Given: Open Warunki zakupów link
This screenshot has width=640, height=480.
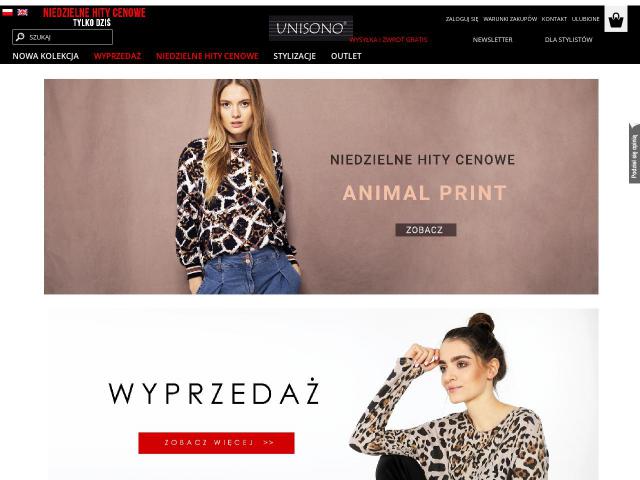Looking at the screenshot, I should pyautogui.click(x=510, y=19).
